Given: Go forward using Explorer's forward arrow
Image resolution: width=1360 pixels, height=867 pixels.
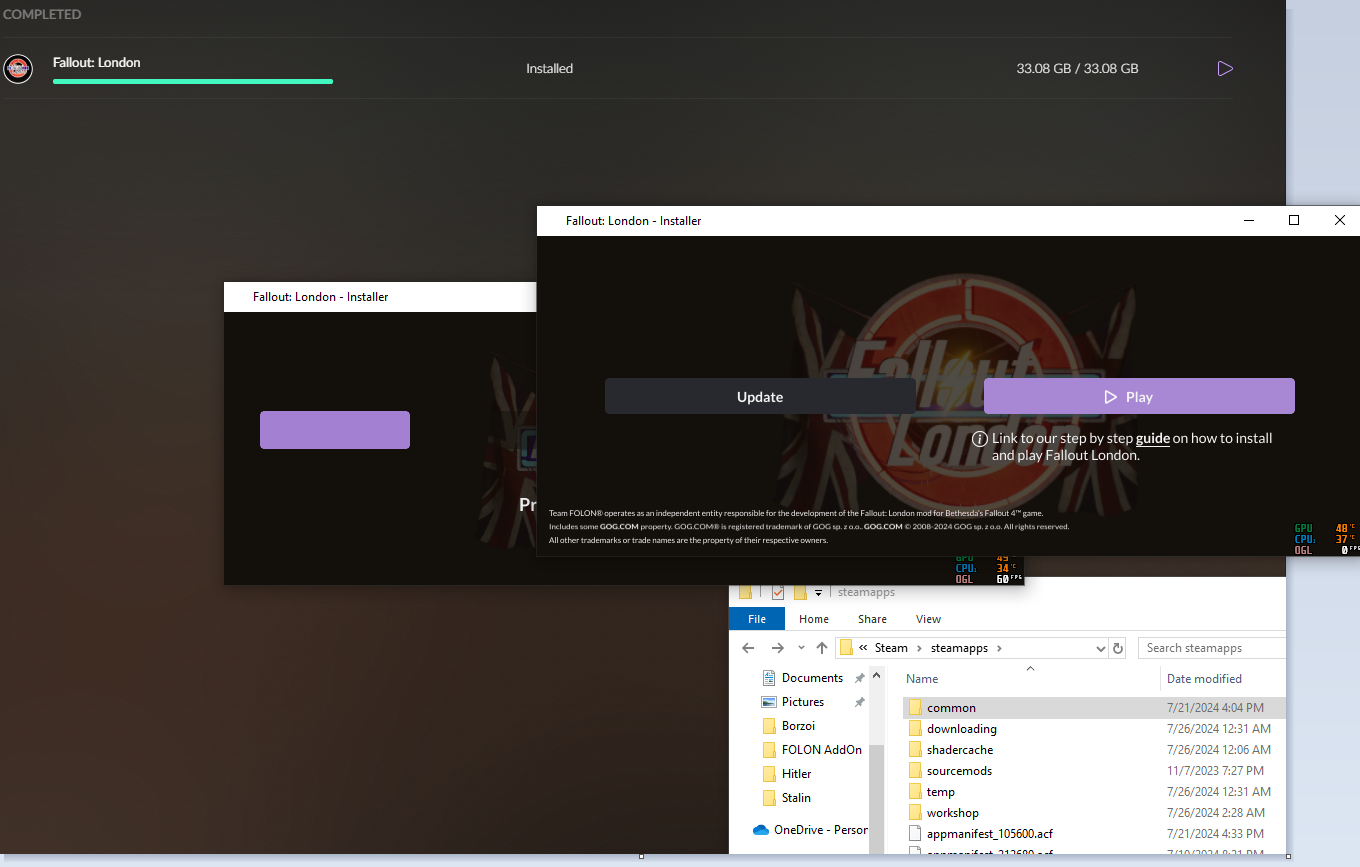Looking at the screenshot, I should pyautogui.click(x=778, y=648).
